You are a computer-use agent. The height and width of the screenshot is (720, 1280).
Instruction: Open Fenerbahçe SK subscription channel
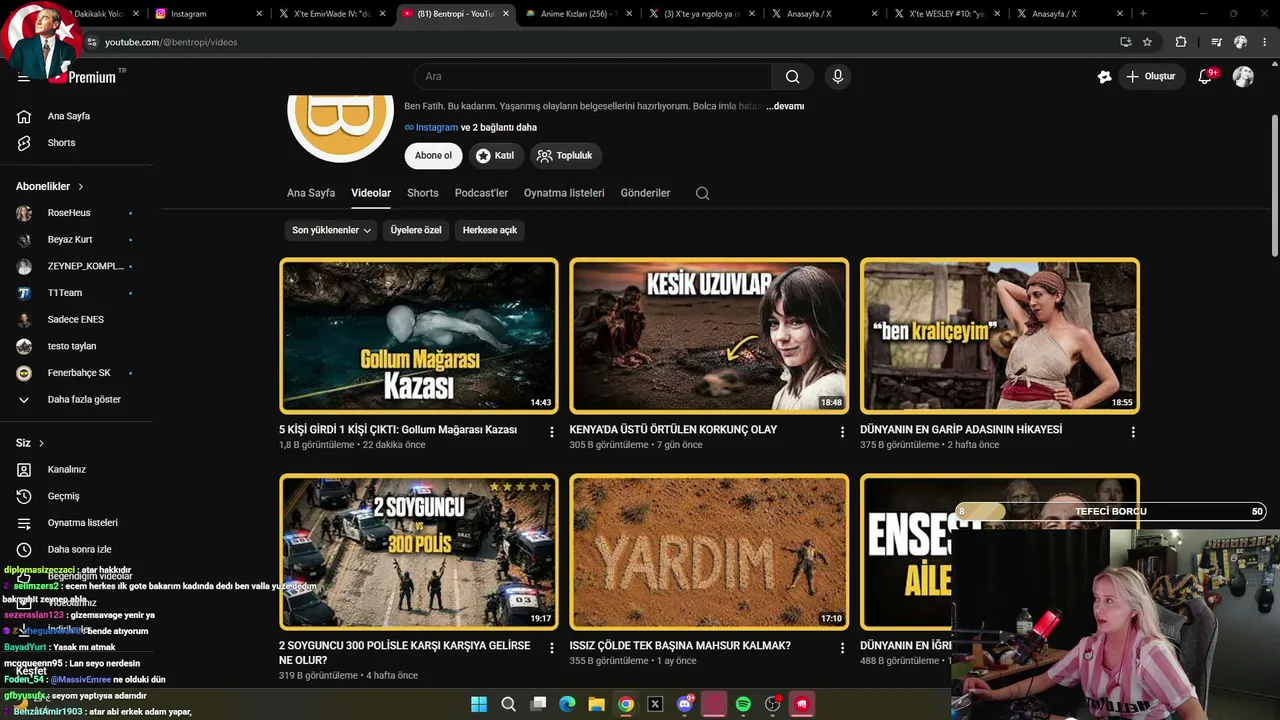click(x=79, y=373)
